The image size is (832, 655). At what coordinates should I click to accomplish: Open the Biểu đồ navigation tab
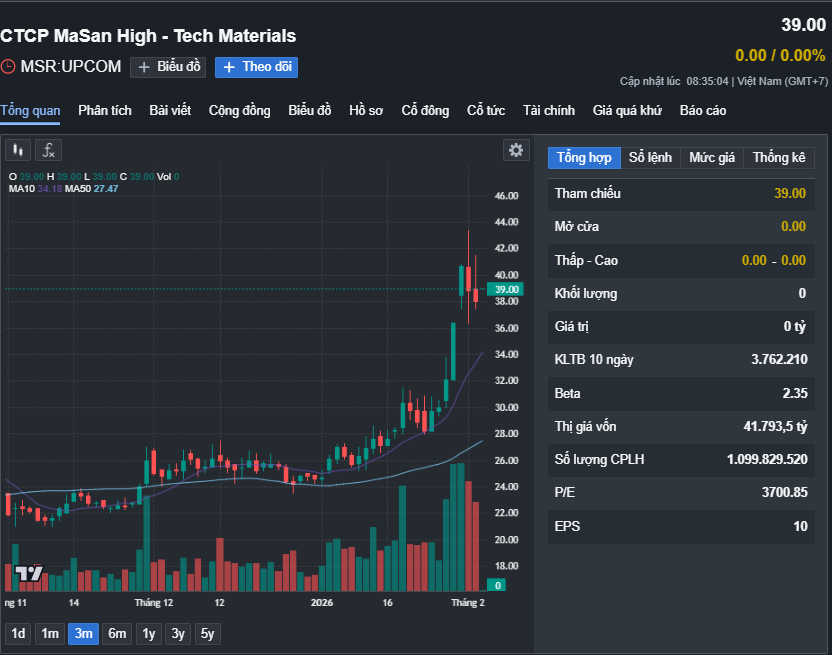pyautogui.click(x=309, y=110)
